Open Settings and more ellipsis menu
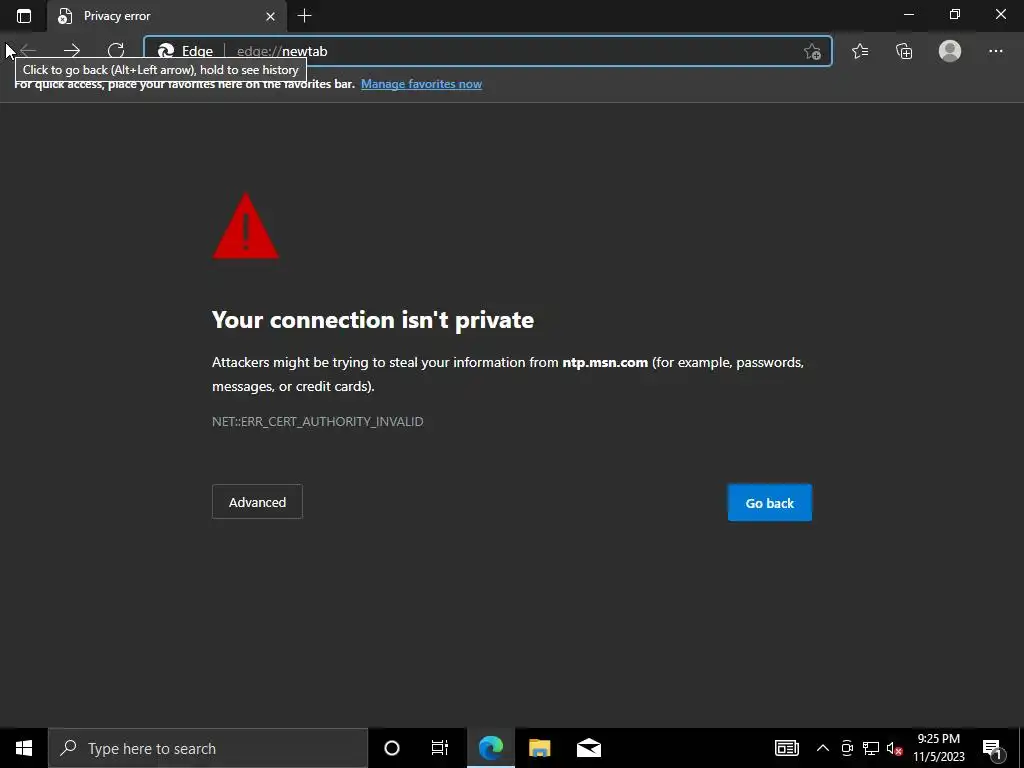The height and width of the screenshot is (768, 1024). [995, 51]
